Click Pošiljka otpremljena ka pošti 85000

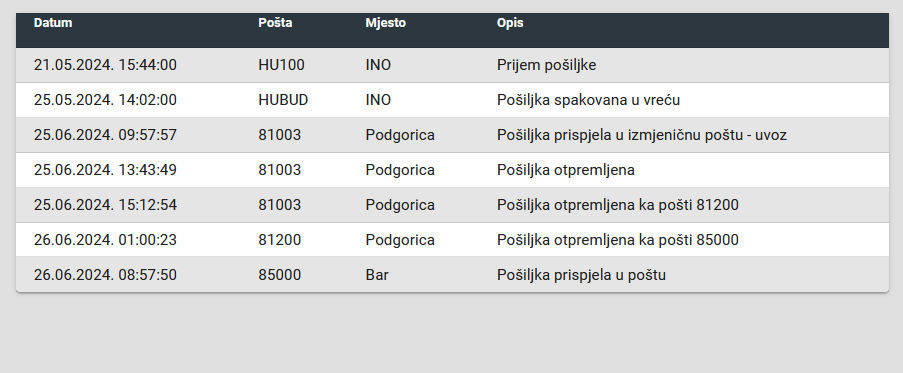point(618,240)
